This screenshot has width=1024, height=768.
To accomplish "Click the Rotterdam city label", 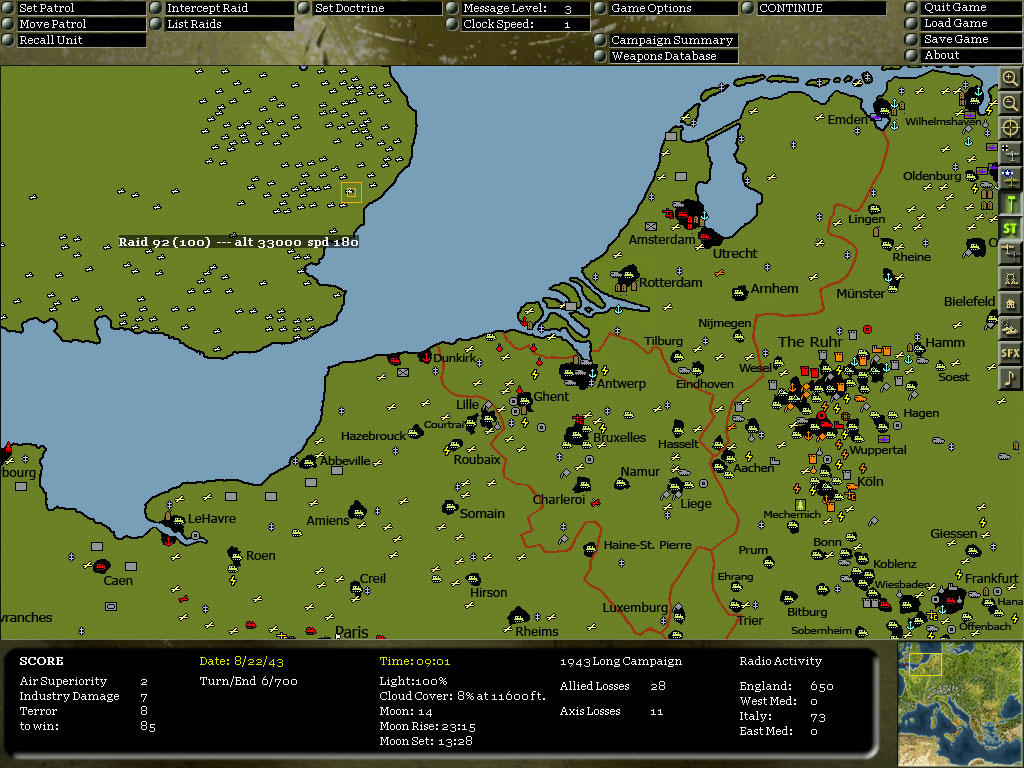I will pos(671,283).
